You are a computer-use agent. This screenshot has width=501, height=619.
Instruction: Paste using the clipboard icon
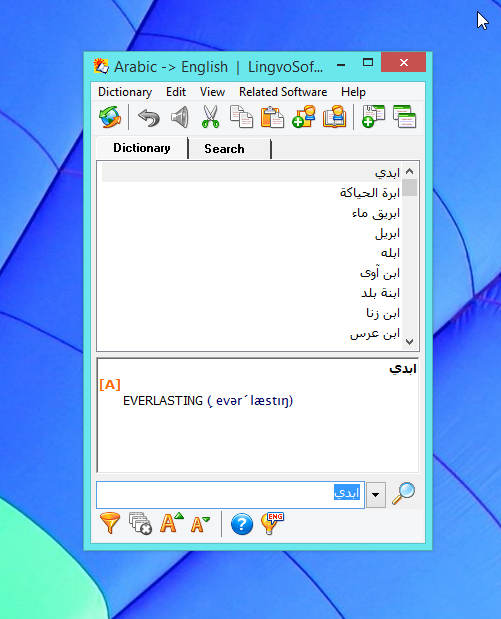[x=272, y=117]
